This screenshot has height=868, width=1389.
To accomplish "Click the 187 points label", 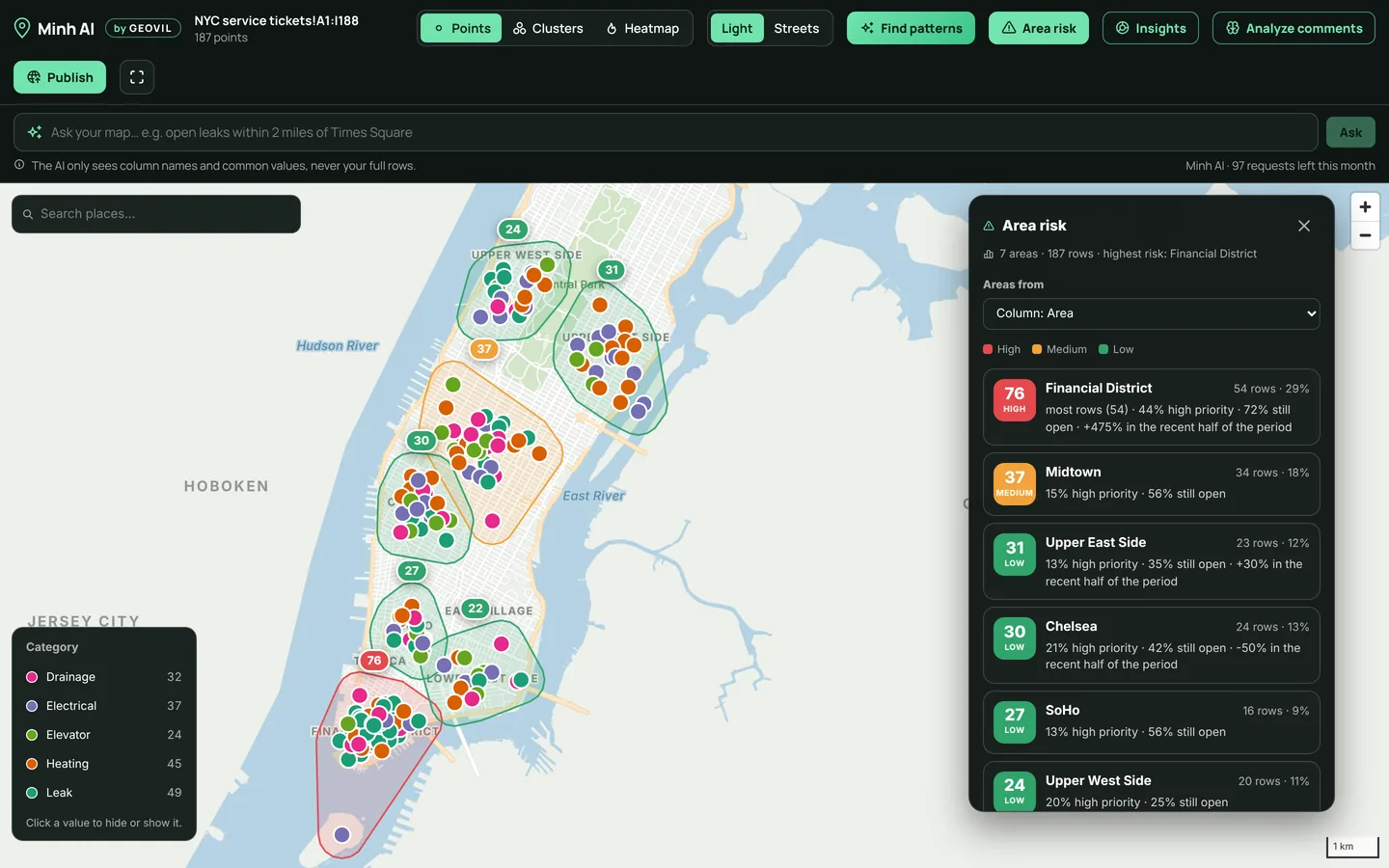I will click(x=221, y=38).
